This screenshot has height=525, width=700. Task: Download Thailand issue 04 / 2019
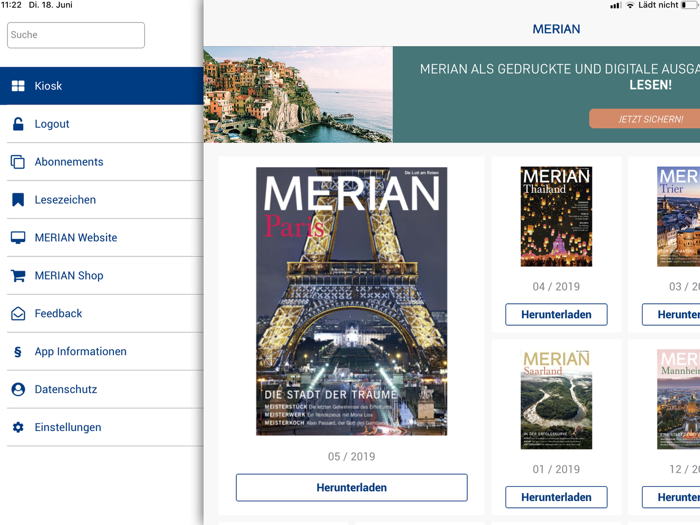point(556,314)
